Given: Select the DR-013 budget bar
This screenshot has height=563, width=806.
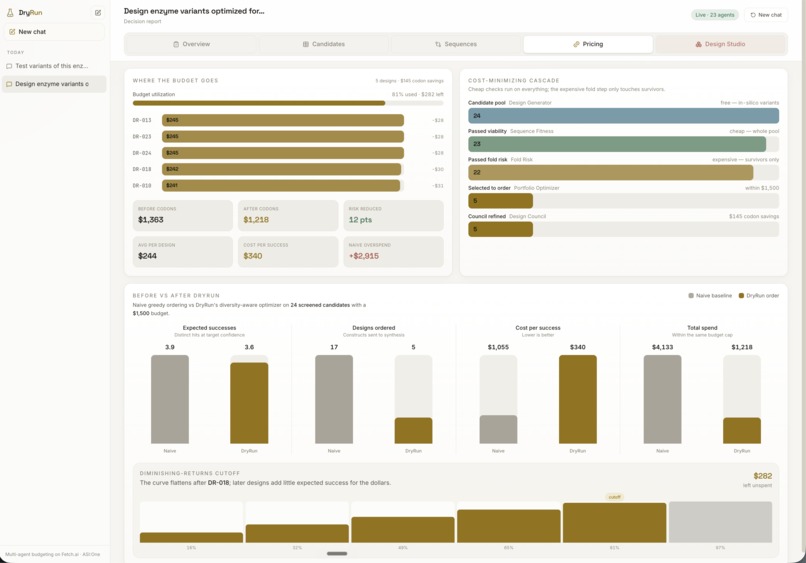Looking at the screenshot, I should 283,120.
